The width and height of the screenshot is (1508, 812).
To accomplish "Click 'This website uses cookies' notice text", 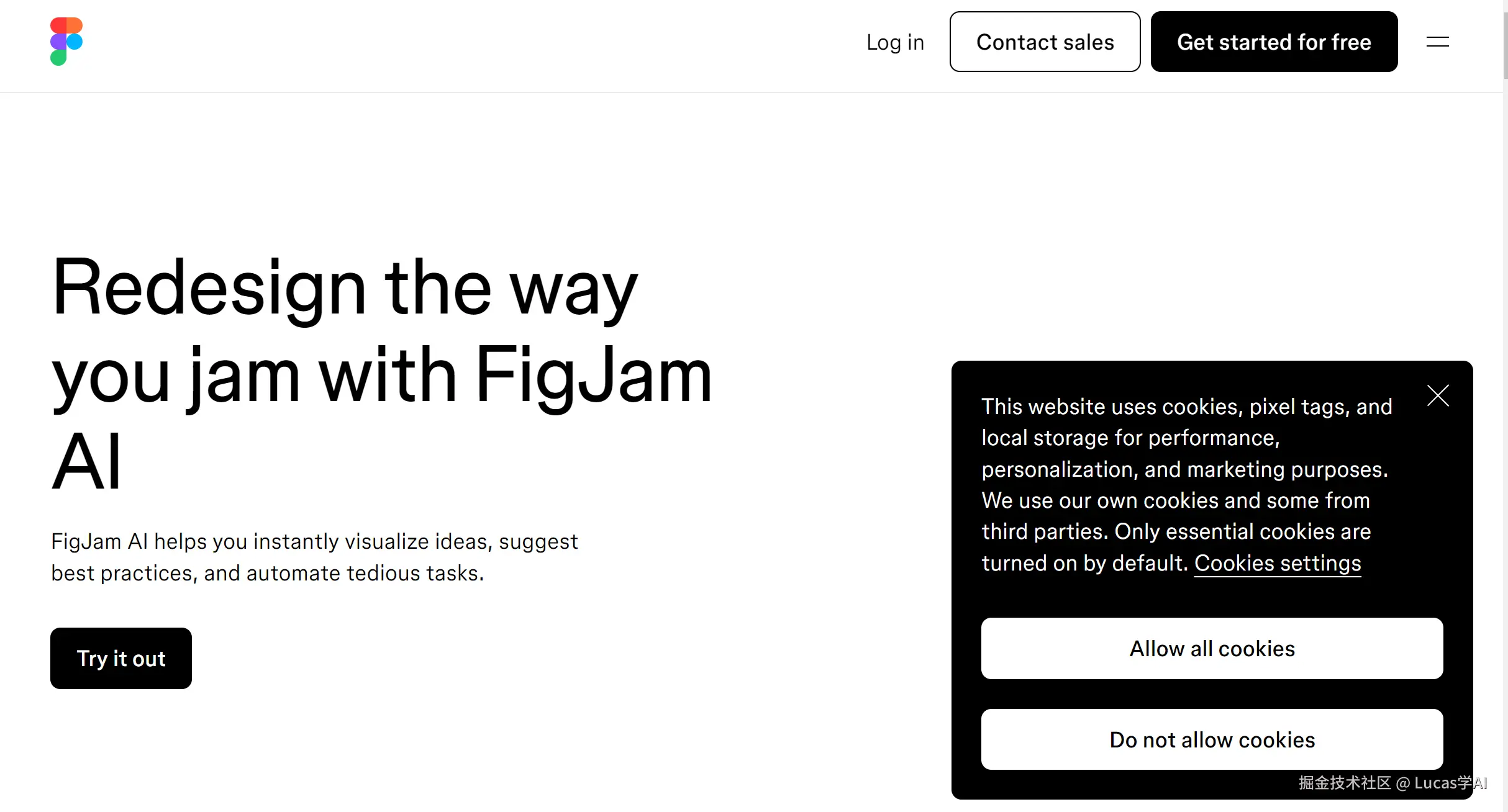I will point(1099,407).
